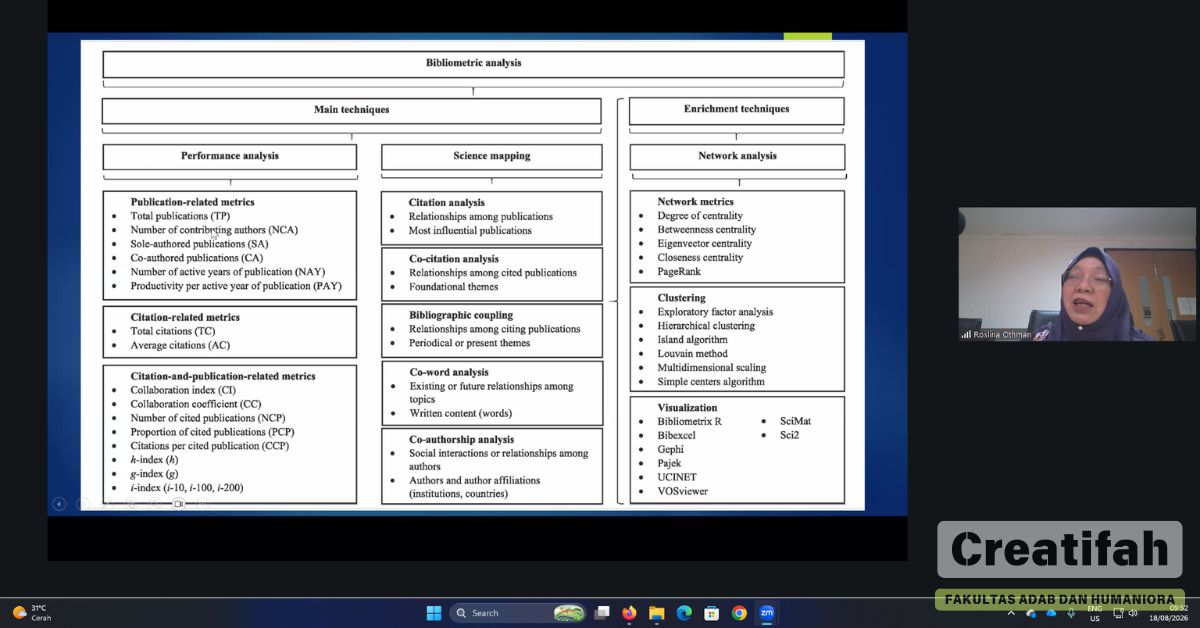Image resolution: width=1200 pixels, height=628 pixels.
Task: Click 'Sole-authored publications (SA)' bullet
Action: click(x=199, y=244)
